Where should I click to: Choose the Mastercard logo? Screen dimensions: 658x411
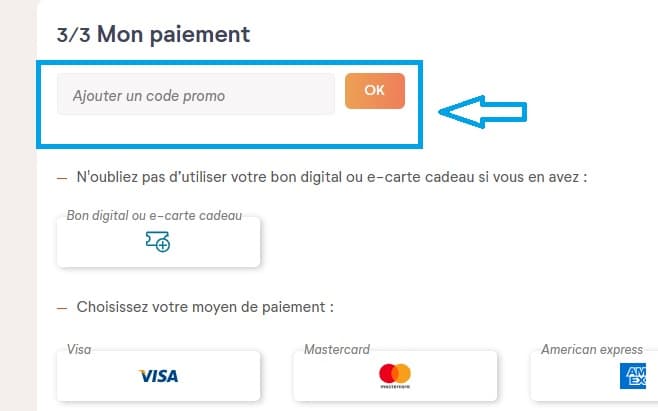tap(395, 376)
